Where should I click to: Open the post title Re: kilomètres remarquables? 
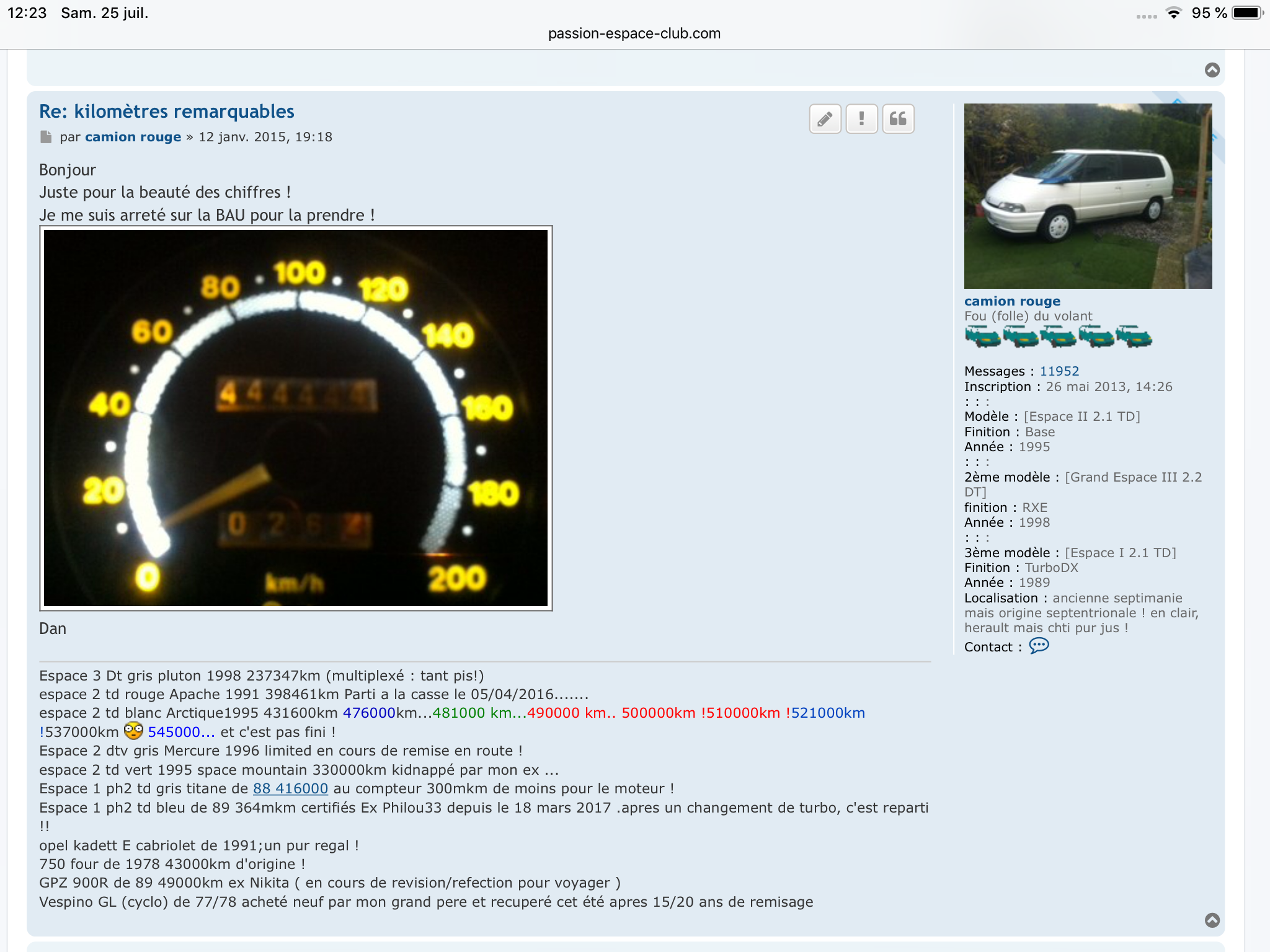[x=166, y=112]
